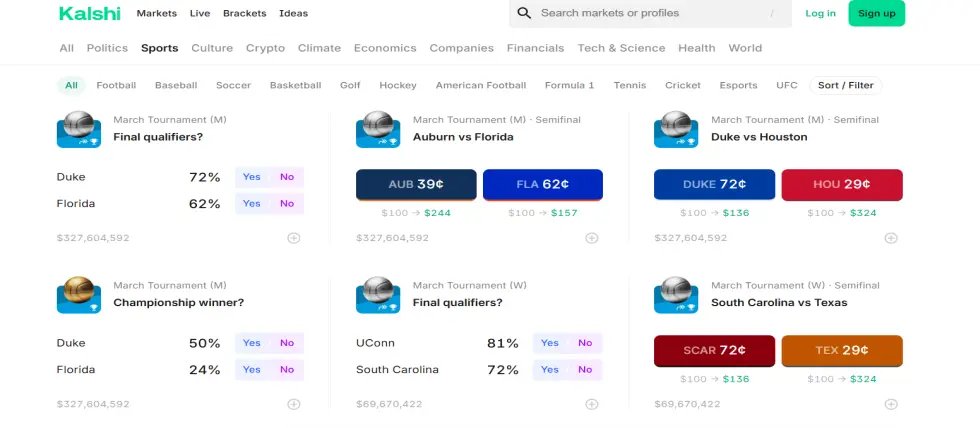980x428 pixels.
Task: Filter sports by Formula 1
Action: pos(569,86)
